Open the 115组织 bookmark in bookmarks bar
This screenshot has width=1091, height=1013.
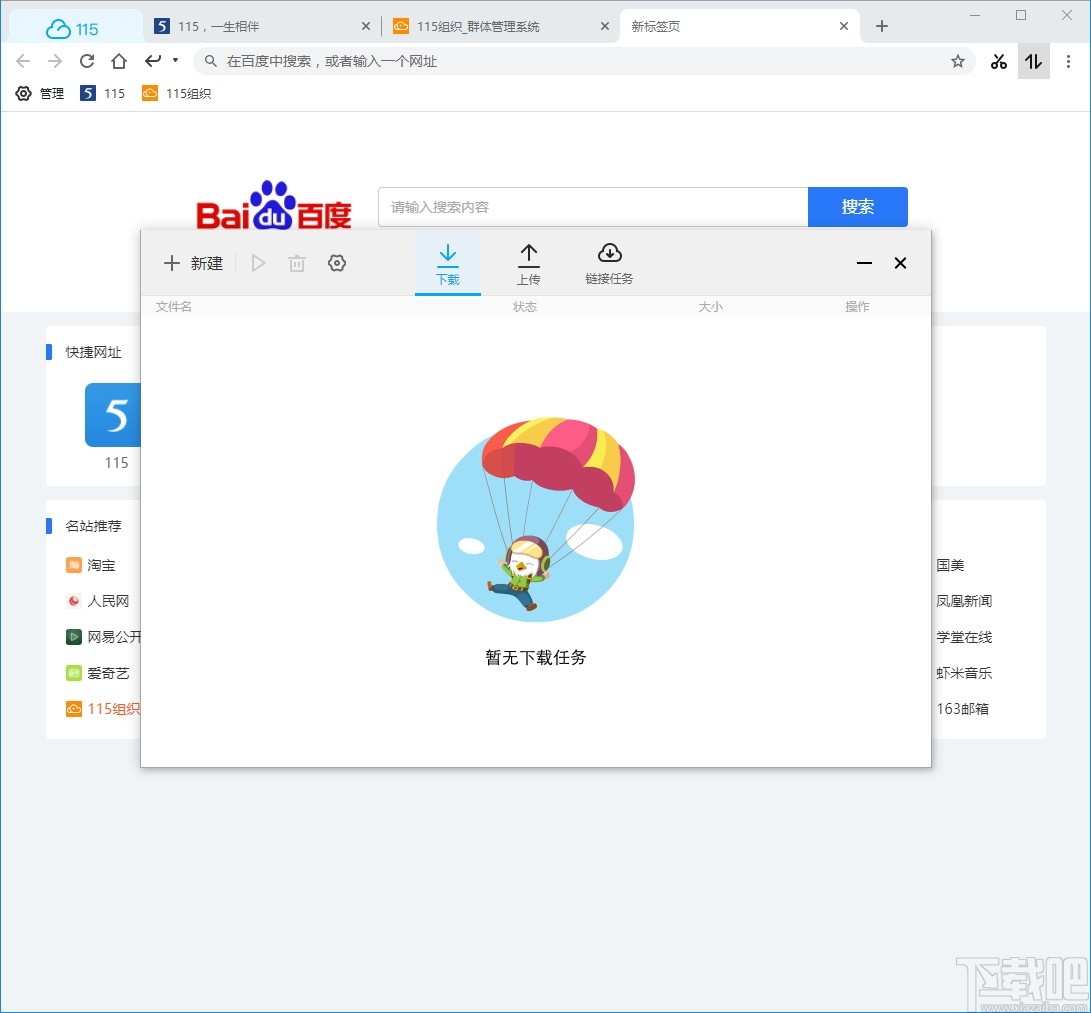point(177,93)
